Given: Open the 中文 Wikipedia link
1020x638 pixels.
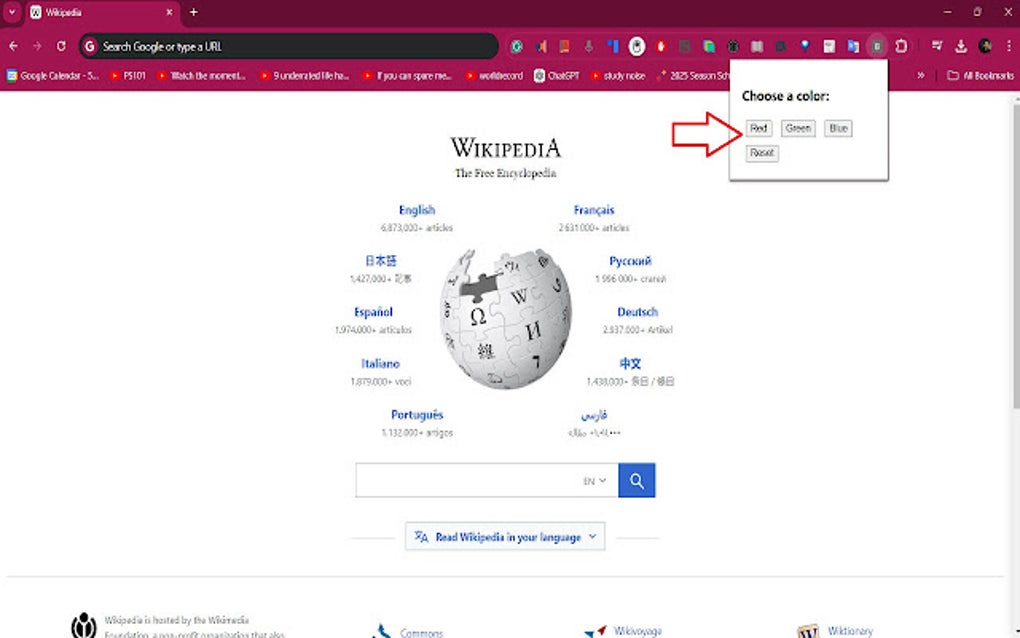Looking at the screenshot, I should coord(630,364).
